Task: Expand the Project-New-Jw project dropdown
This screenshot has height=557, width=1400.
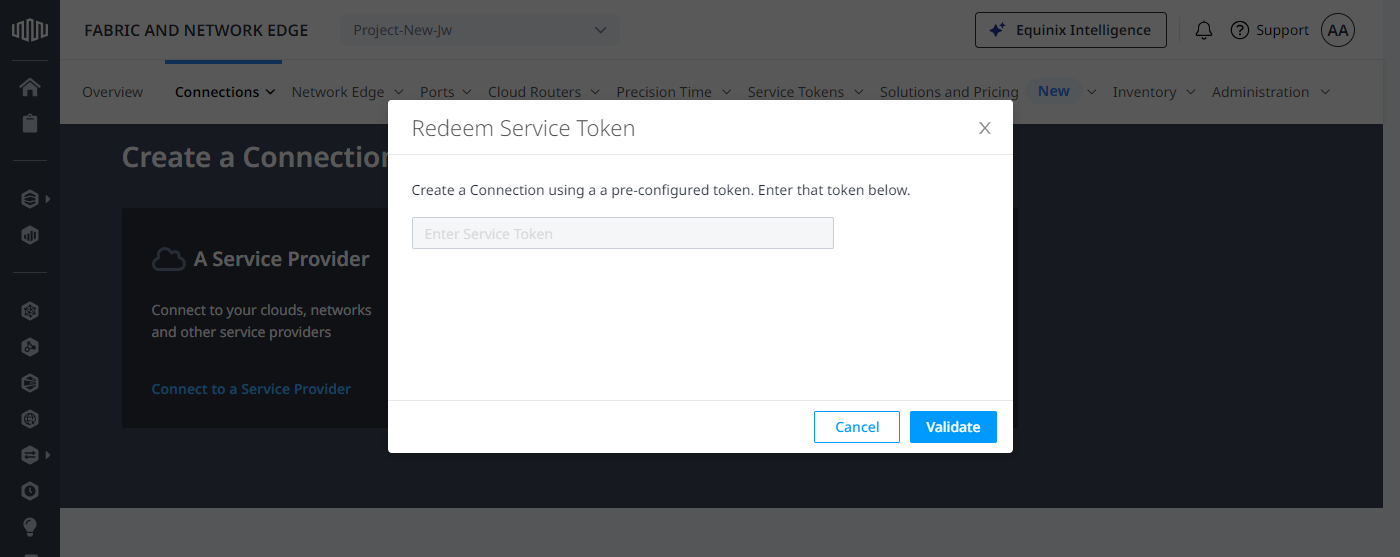Action: [x=480, y=30]
